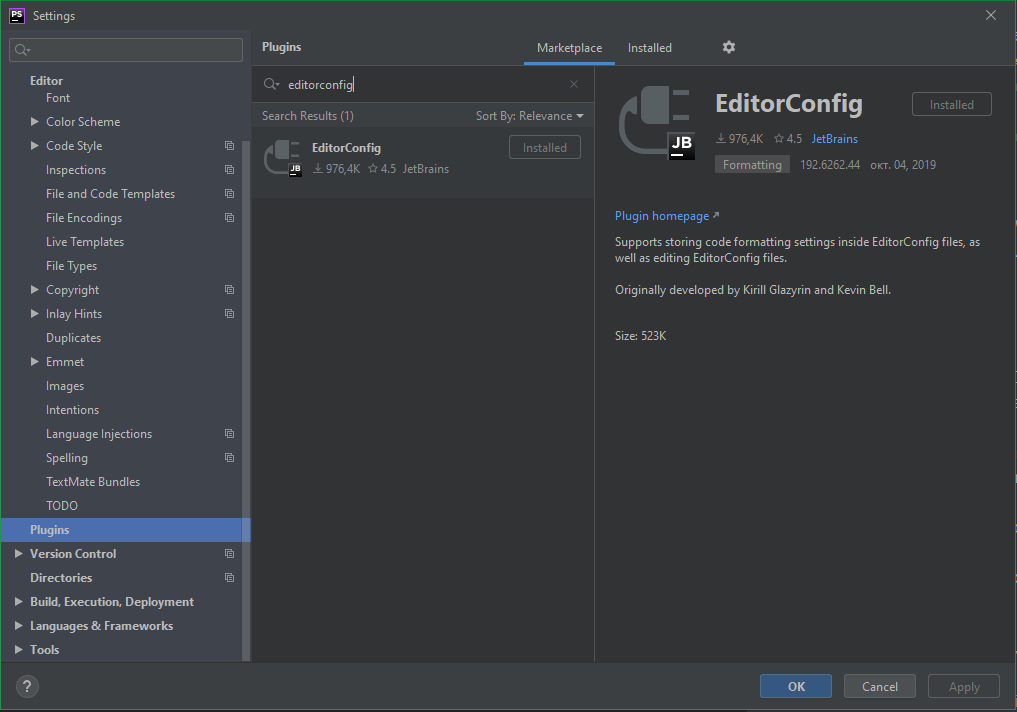Open the TODO settings page
The image size is (1017, 712).
click(62, 506)
